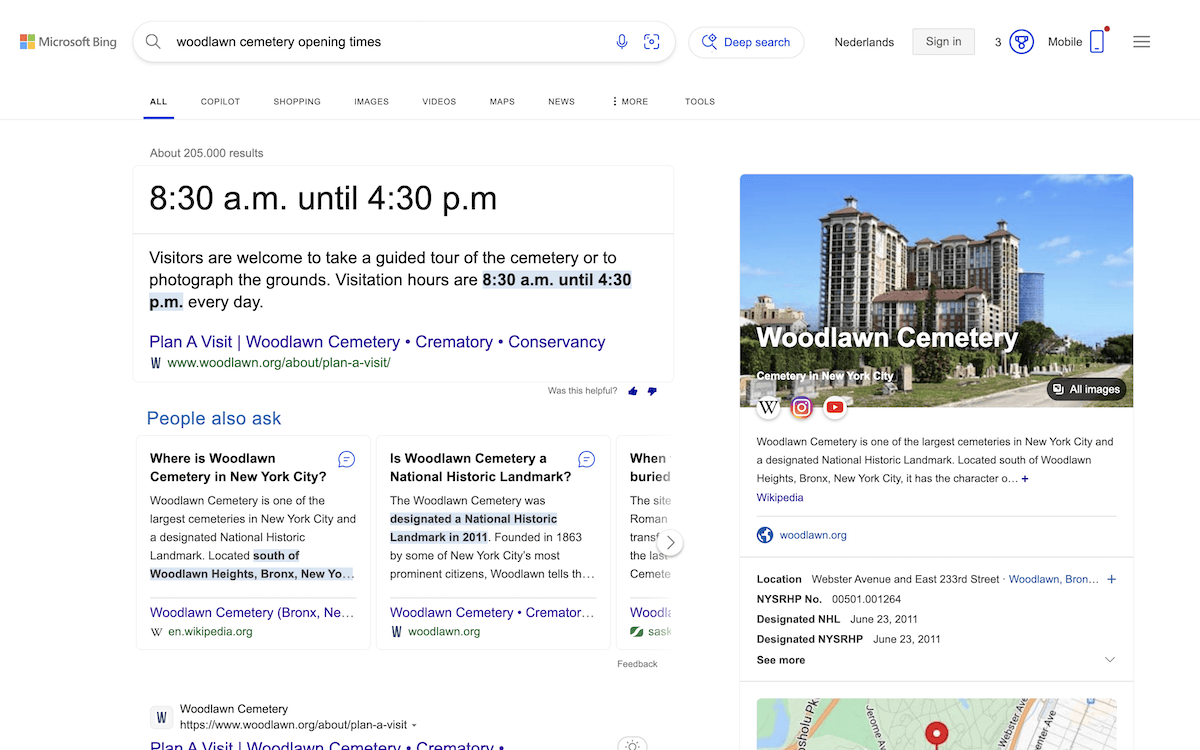Click All images button on photo
This screenshot has width=1200, height=750.
pyautogui.click(x=1086, y=389)
